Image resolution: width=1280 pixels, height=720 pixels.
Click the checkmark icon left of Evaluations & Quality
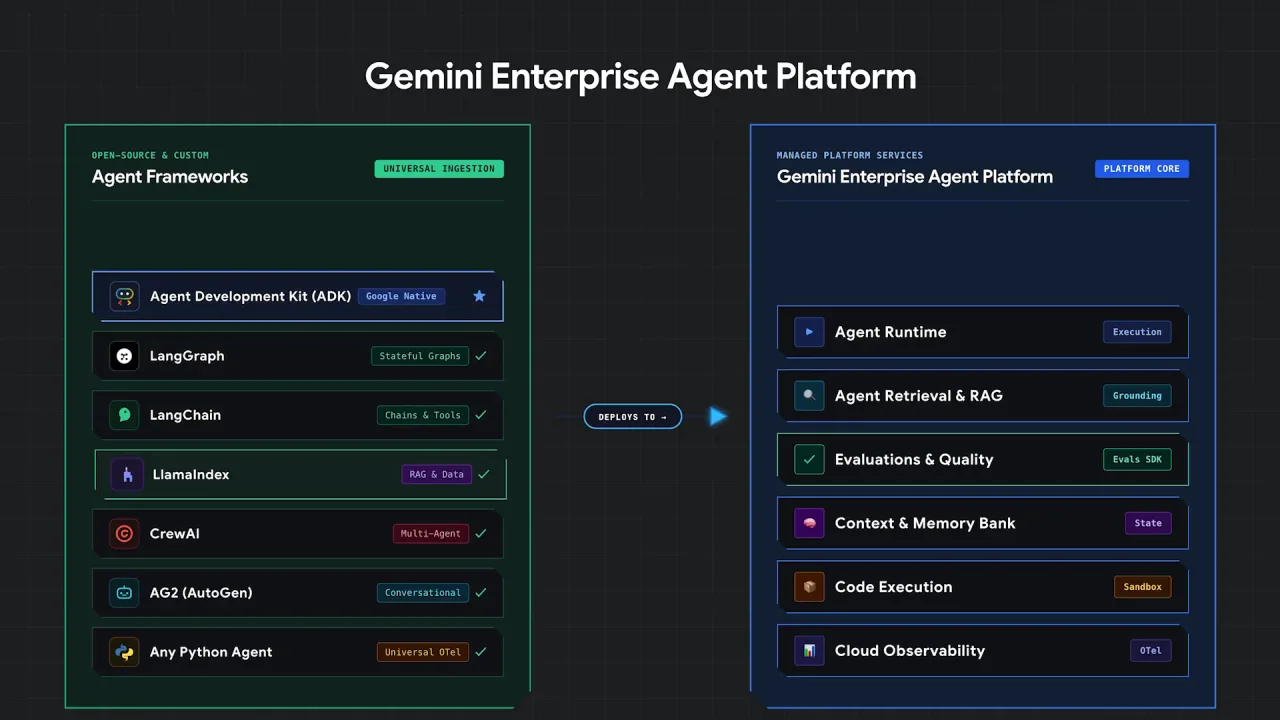point(809,460)
